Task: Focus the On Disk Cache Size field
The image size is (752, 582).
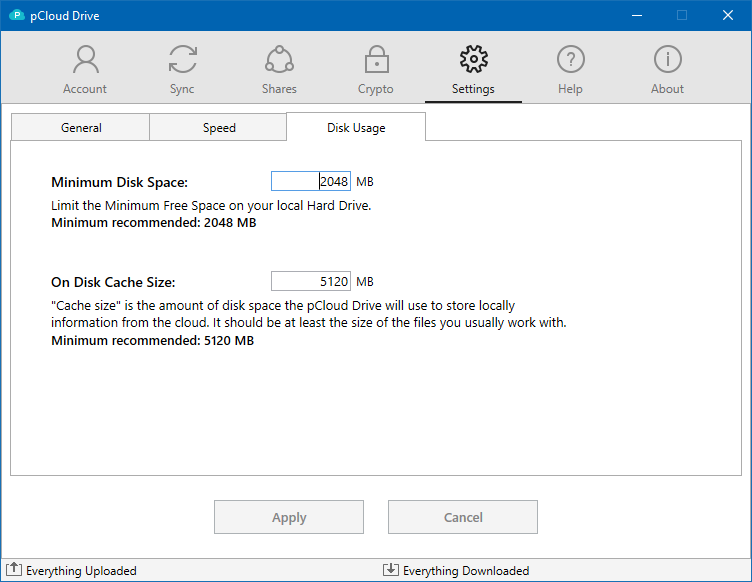Action: pos(311,281)
